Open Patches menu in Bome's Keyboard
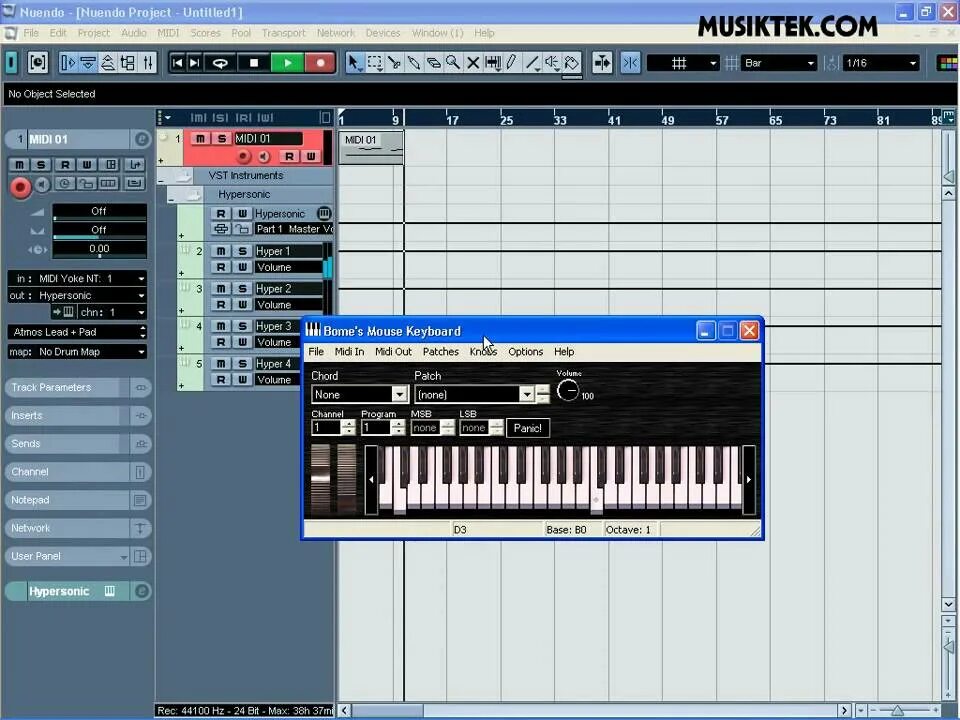960x720 pixels. 441,351
